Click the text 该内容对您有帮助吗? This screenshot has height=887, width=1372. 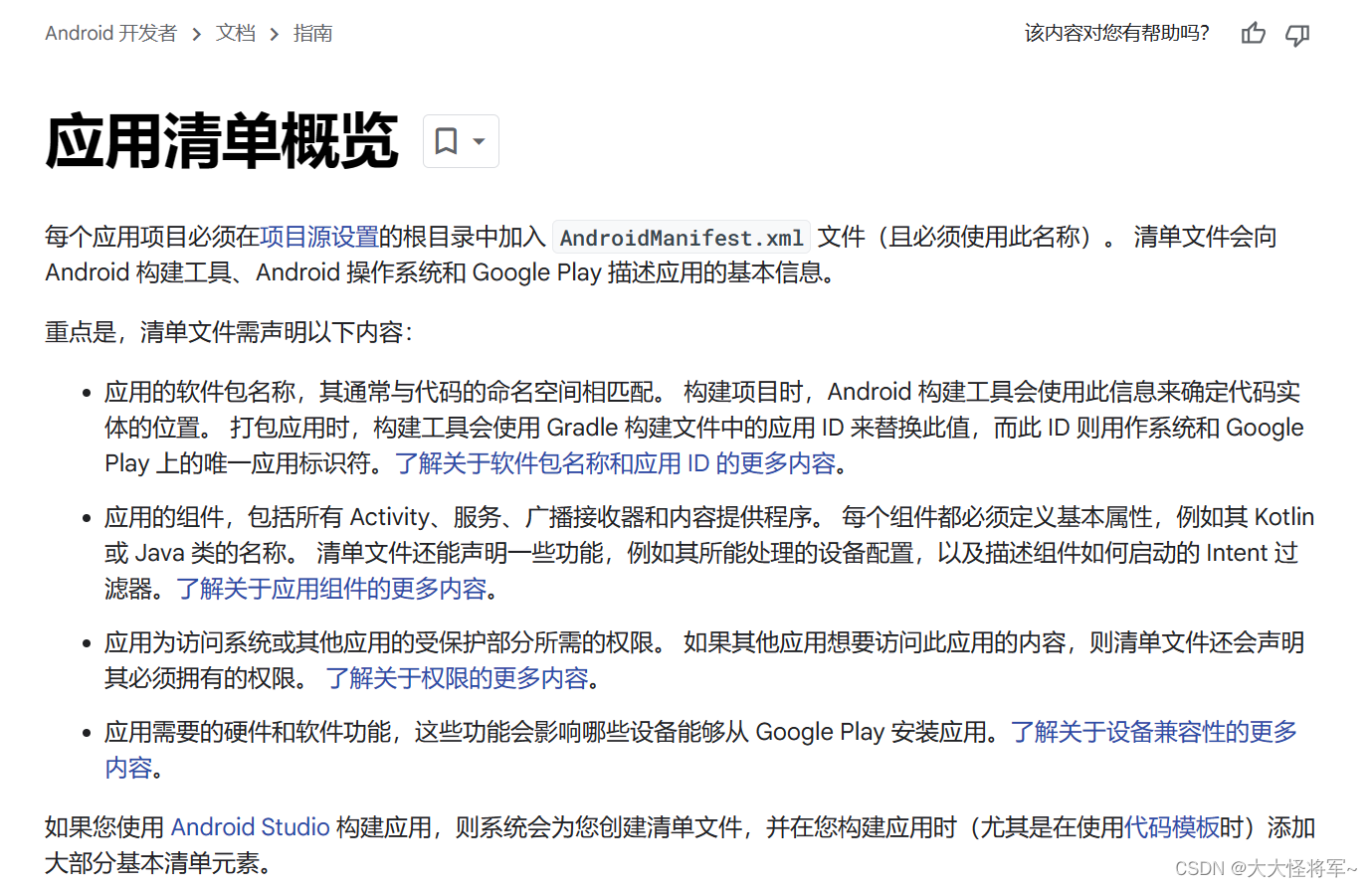(x=1117, y=33)
